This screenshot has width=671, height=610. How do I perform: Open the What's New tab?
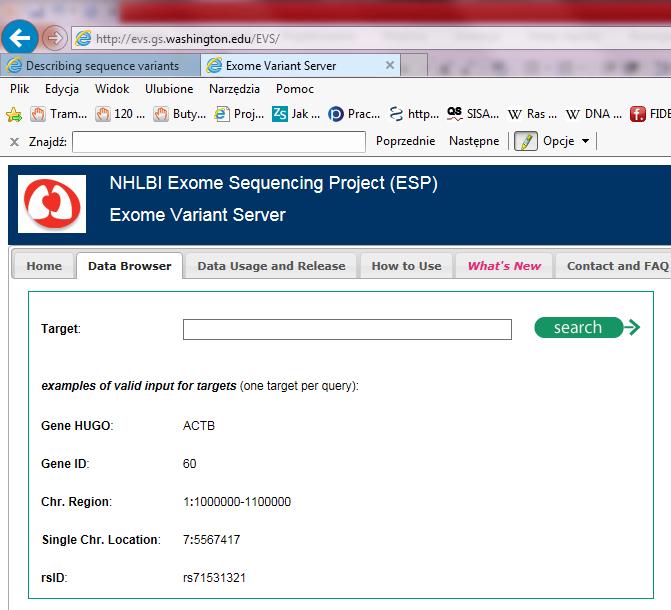(x=504, y=266)
